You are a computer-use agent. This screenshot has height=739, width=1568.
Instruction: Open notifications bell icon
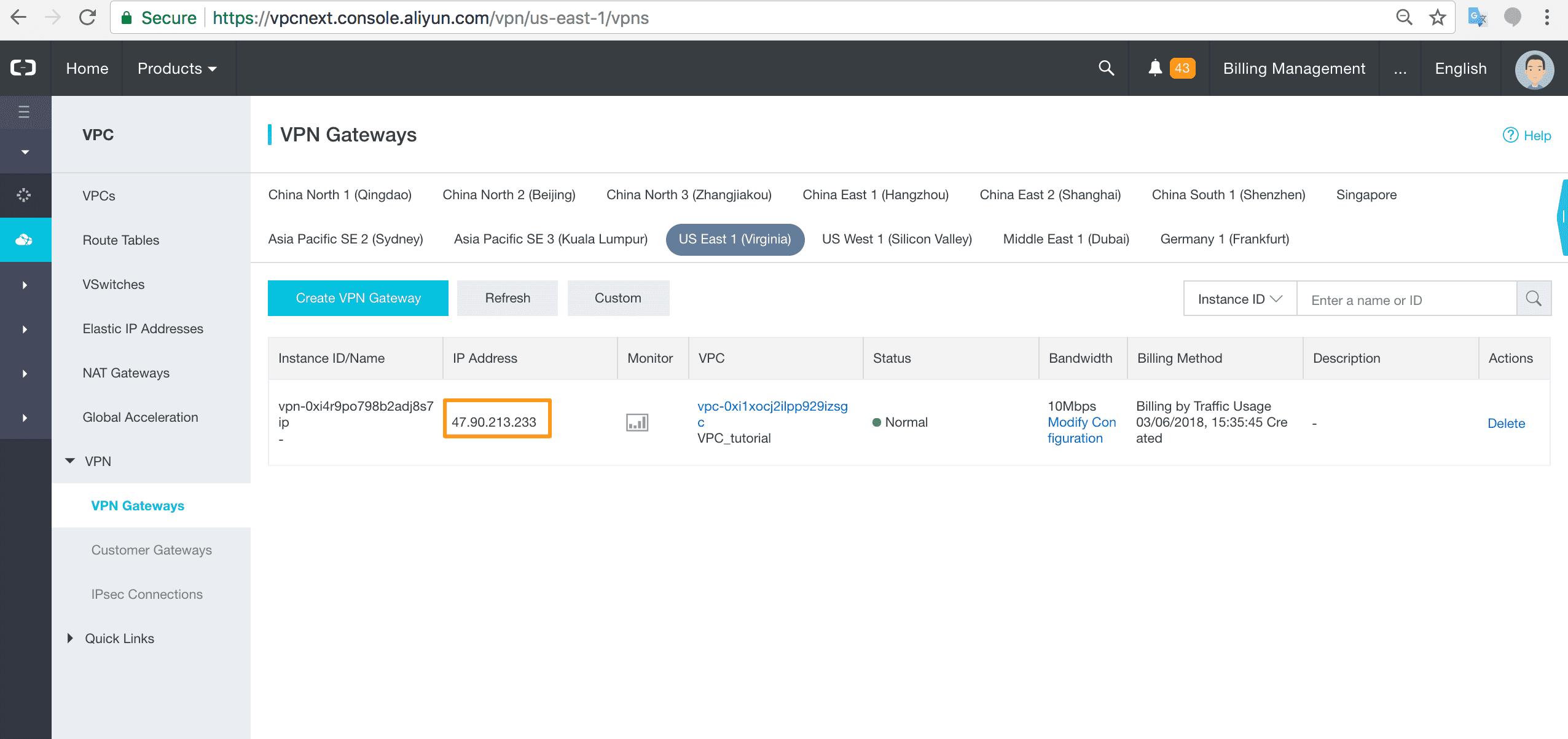point(1154,68)
